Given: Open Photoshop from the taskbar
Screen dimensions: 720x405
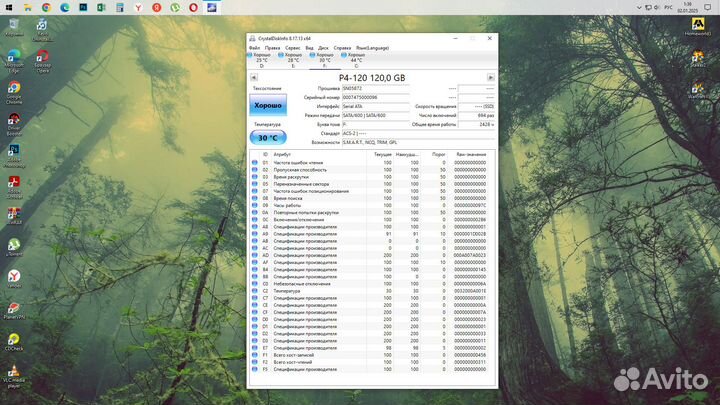Looking at the screenshot, I should coord(83,7).
